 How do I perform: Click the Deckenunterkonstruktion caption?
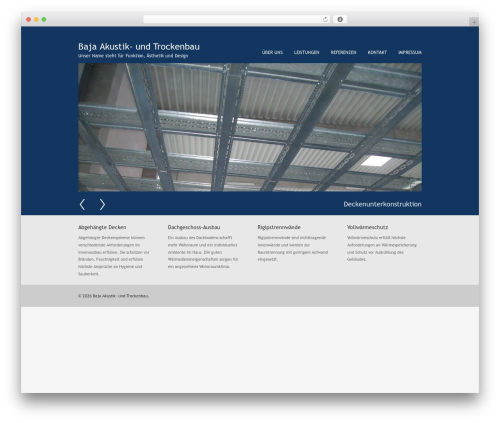pyautogui.click(x=382, y=204)
